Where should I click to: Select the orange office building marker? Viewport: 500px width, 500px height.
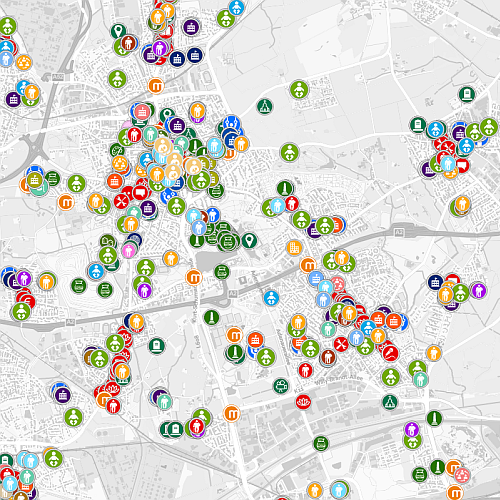click(x=294, y=248)
